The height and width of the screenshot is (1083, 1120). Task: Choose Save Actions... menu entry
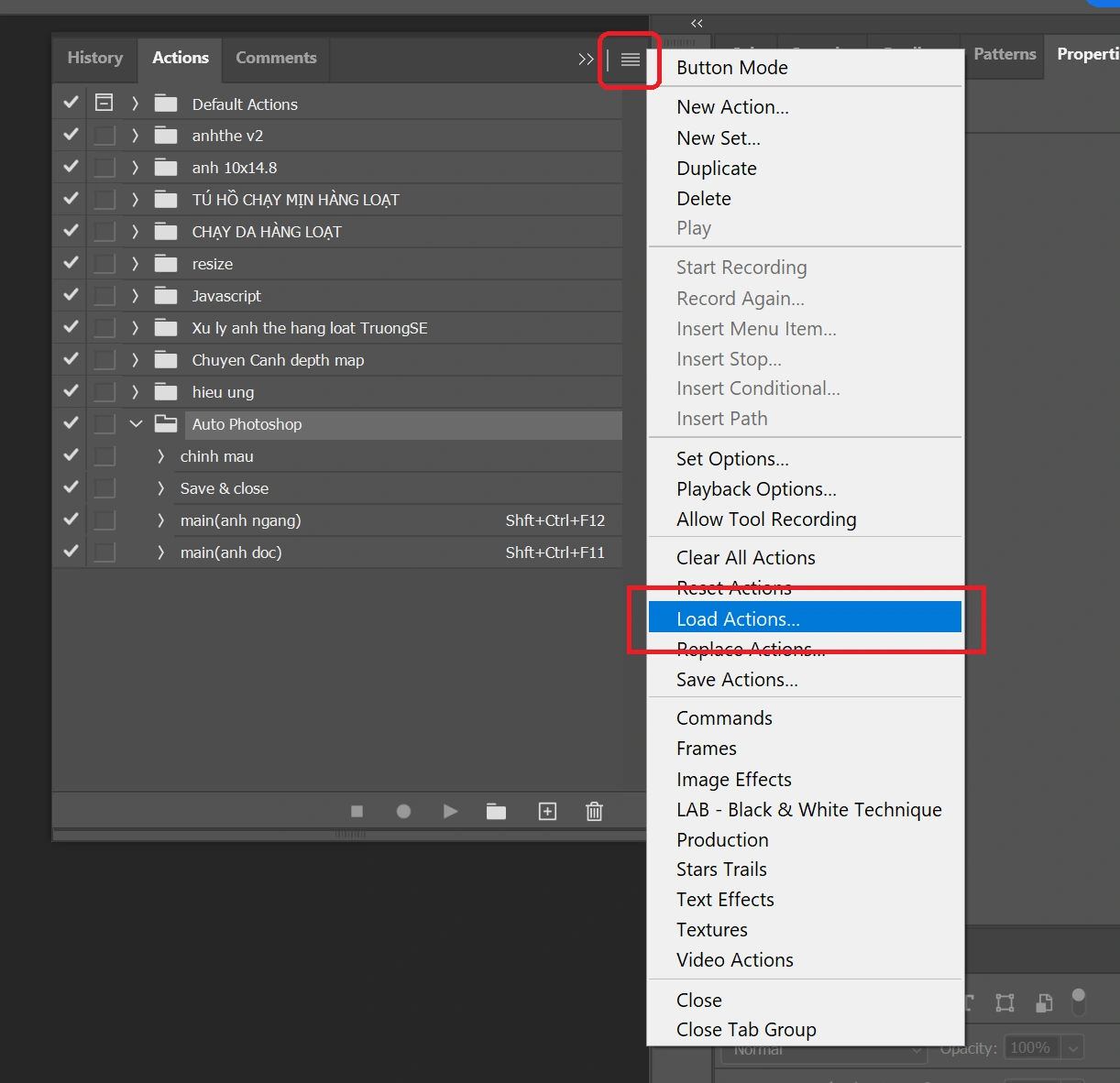pyautogui.click(x=737, y=679)
